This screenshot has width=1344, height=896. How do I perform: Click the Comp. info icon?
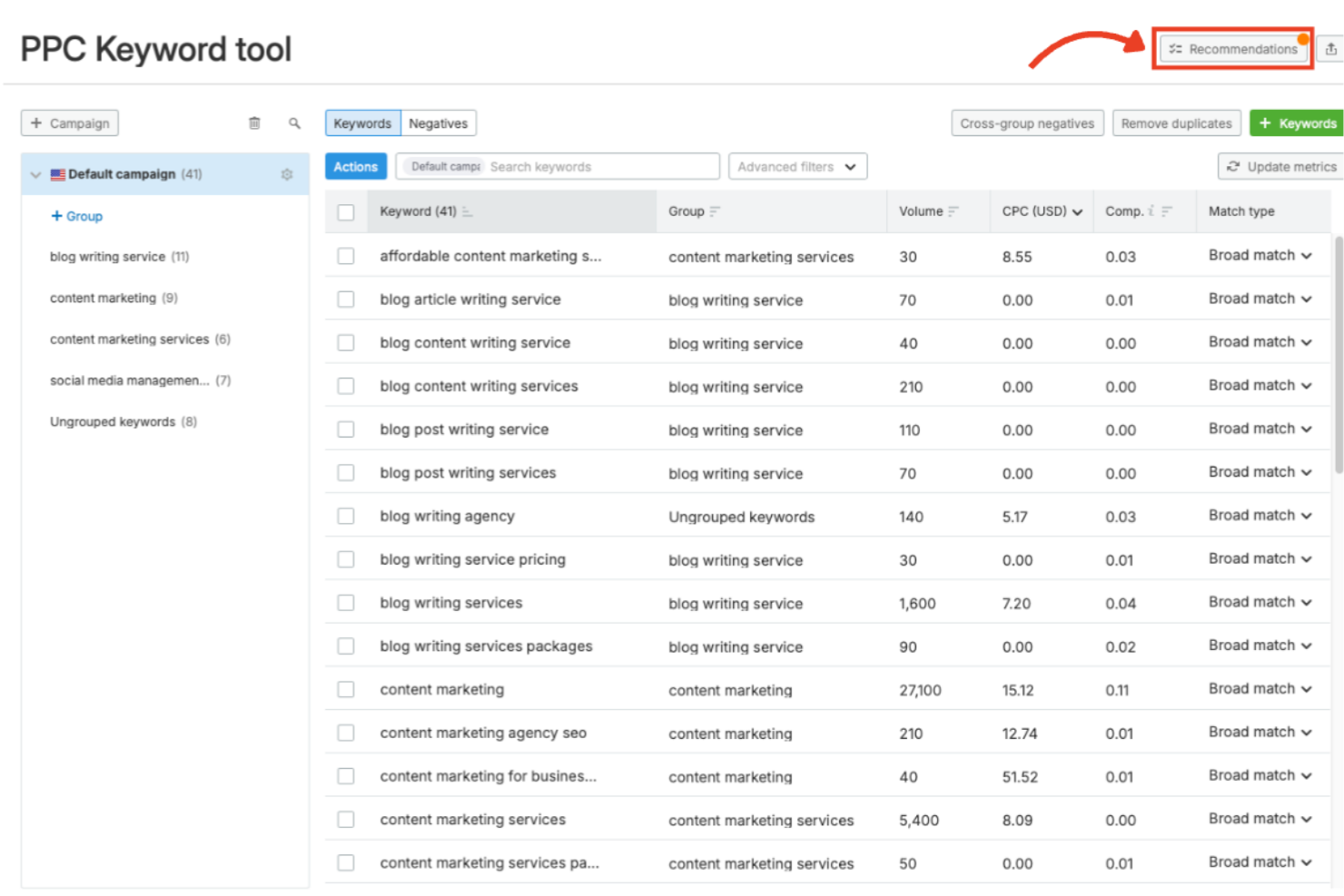(1151, 212)
